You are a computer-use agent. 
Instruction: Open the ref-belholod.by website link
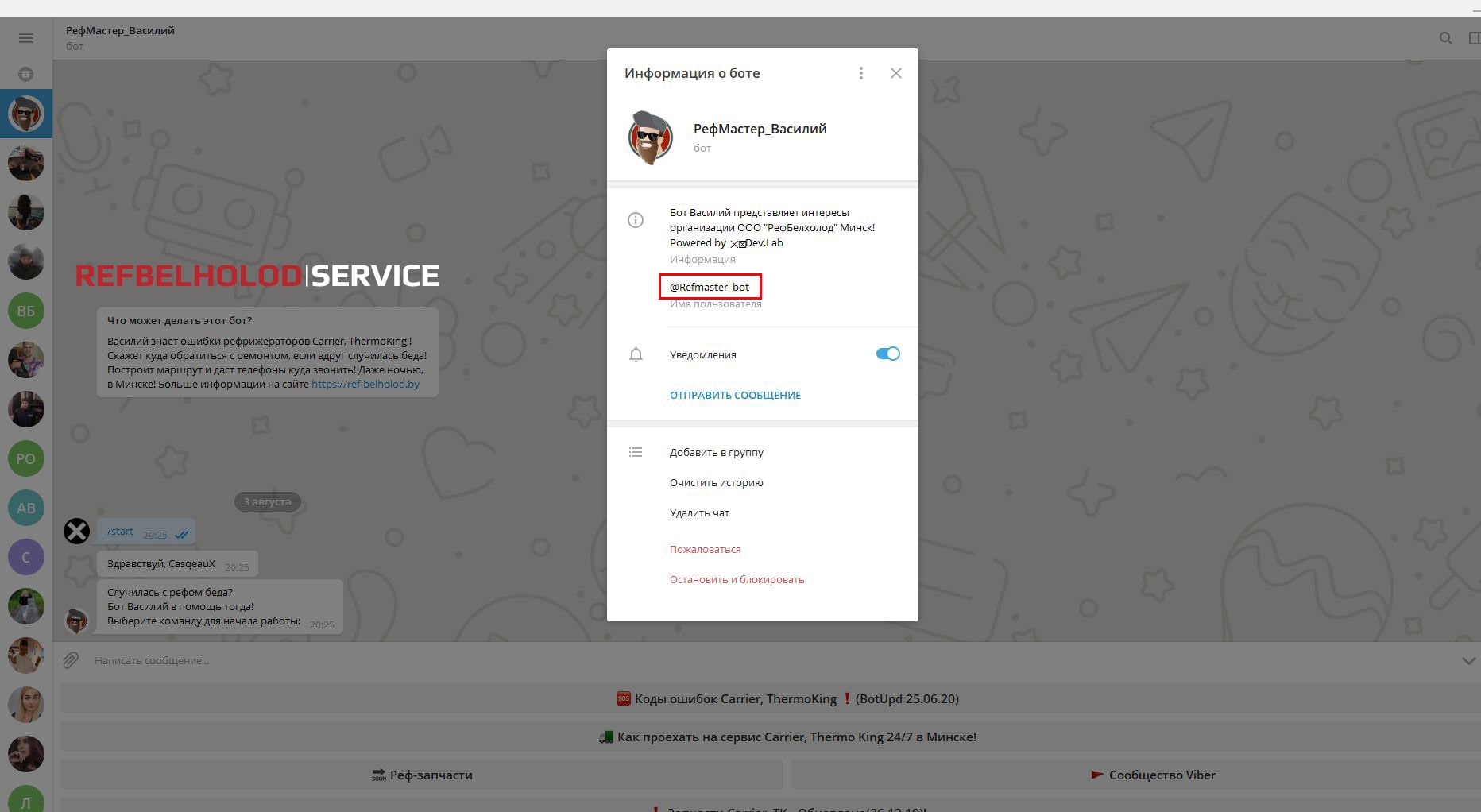[365, 384]
